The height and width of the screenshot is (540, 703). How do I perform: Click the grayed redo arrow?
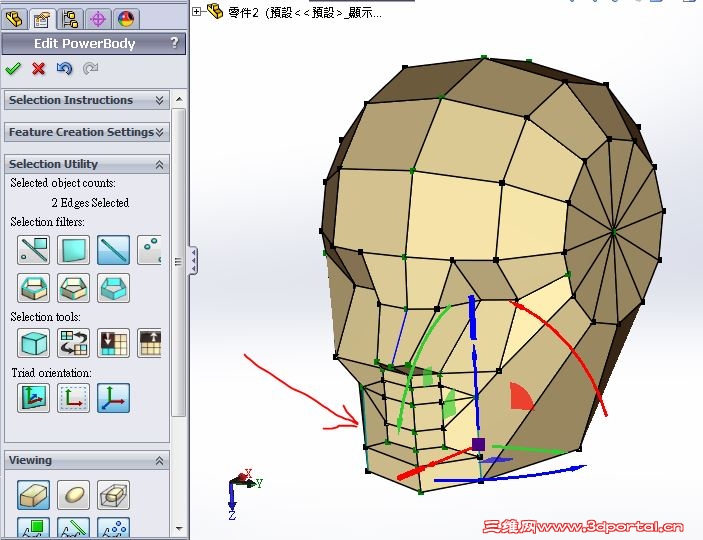tap(90, 69)
